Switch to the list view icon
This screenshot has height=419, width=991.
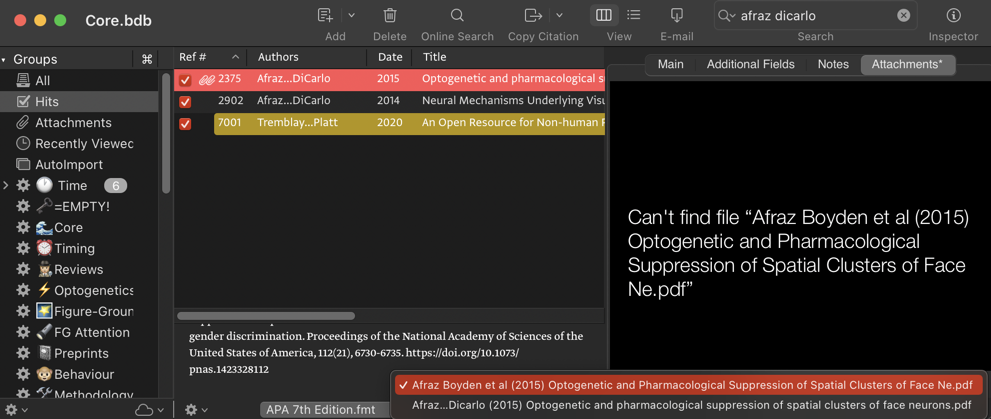tap(633, 15)
